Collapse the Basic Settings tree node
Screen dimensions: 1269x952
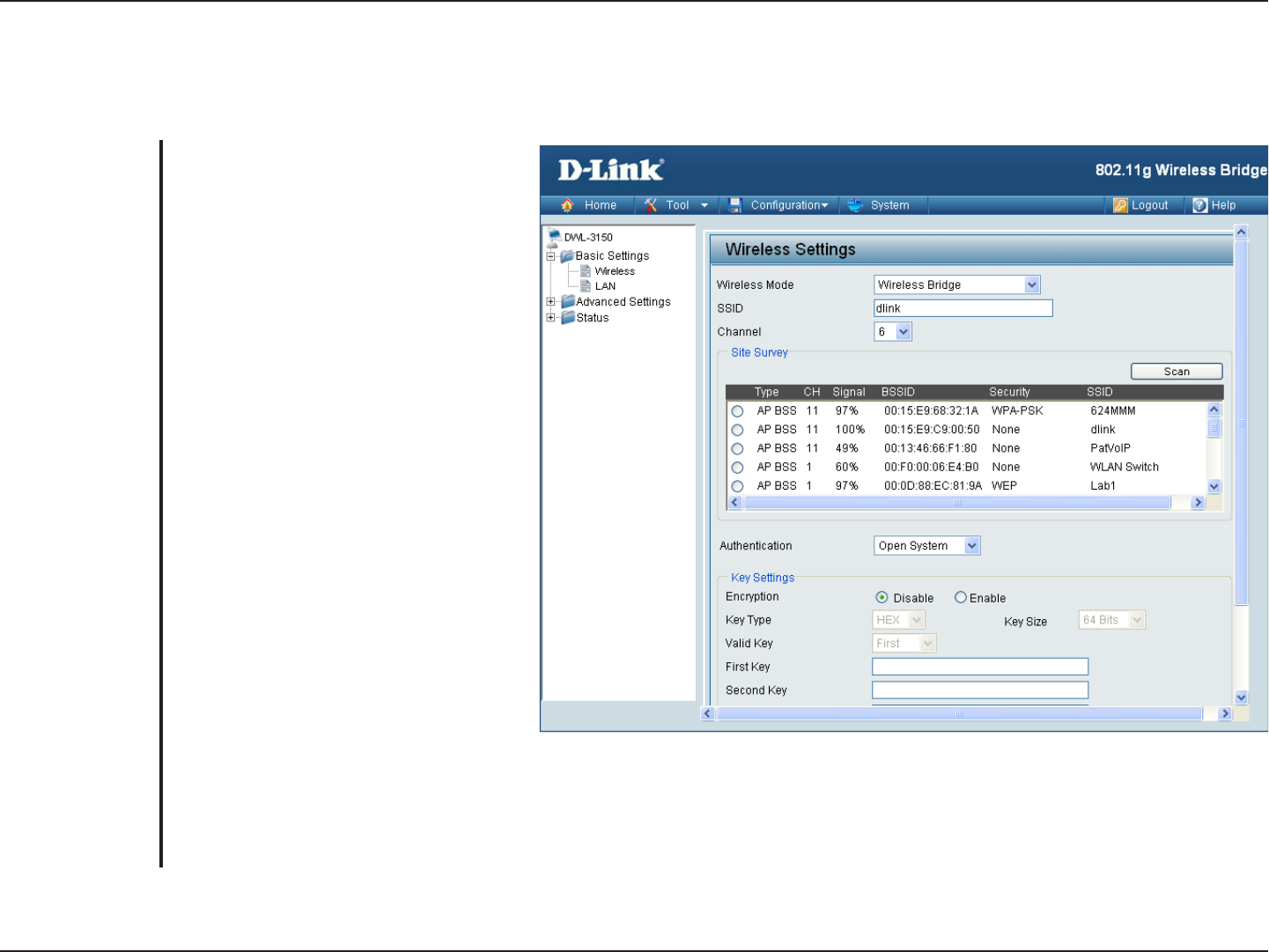click(x=551, y=256)
